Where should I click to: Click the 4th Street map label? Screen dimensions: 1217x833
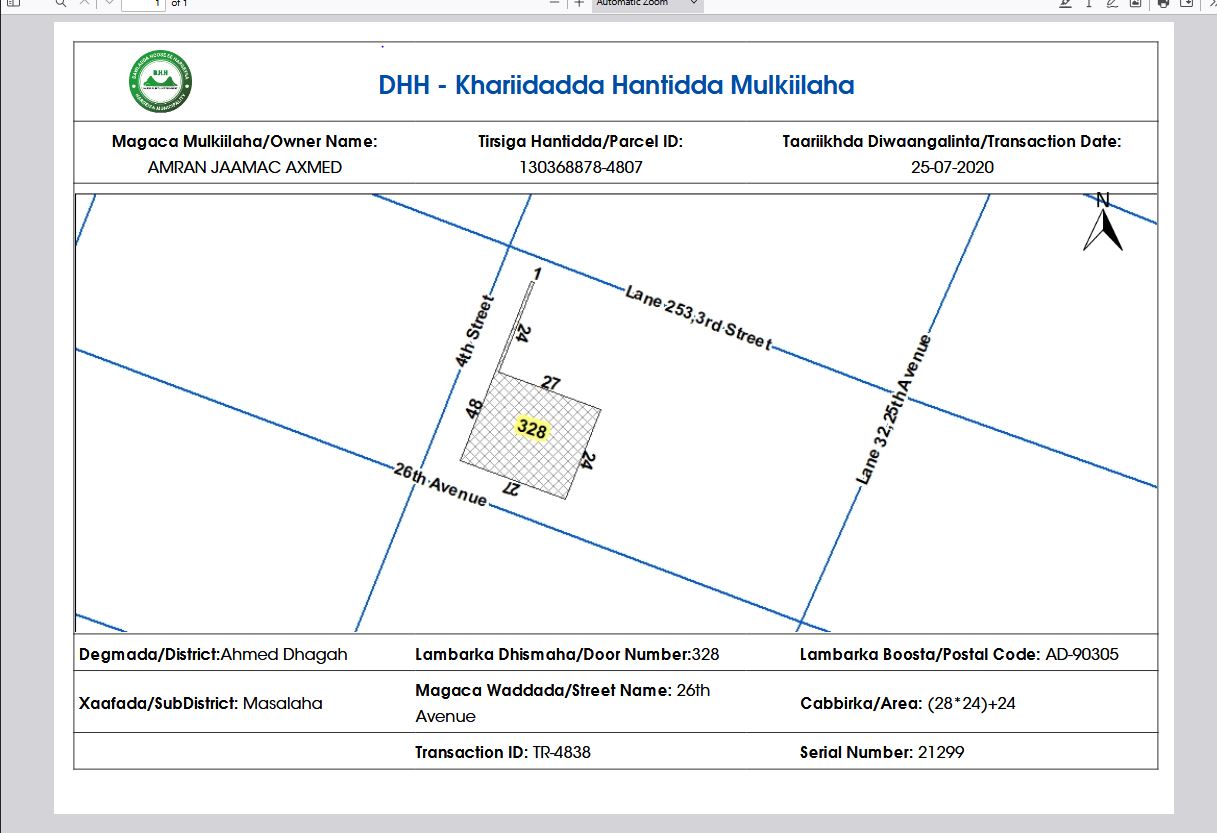tap(474, 330)
